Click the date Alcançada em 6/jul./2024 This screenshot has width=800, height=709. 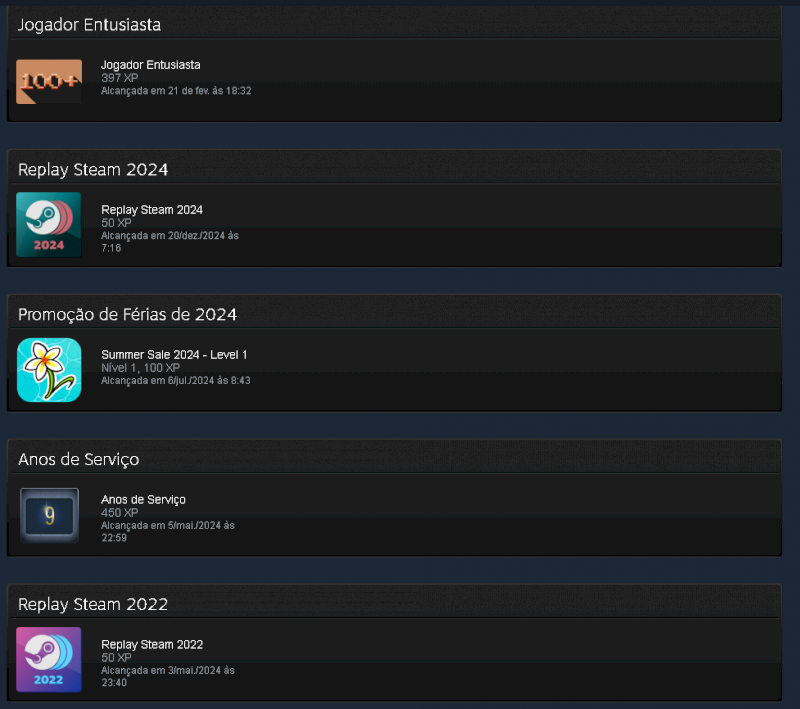176,381
